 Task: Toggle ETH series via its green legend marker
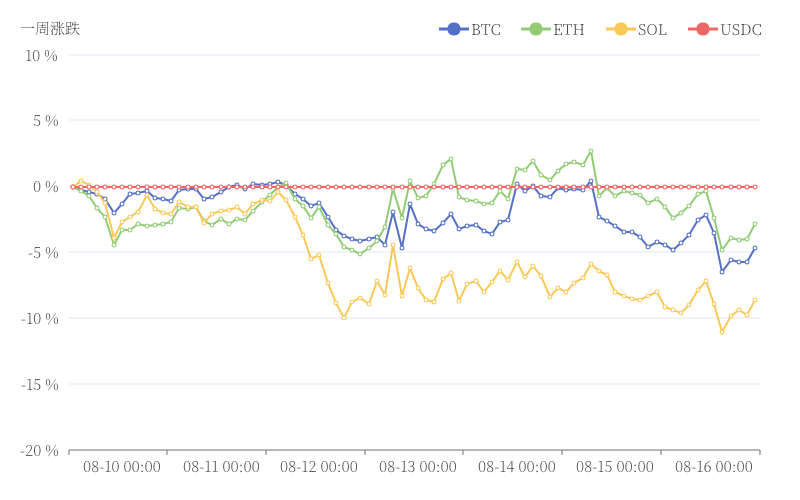[536, 29]
